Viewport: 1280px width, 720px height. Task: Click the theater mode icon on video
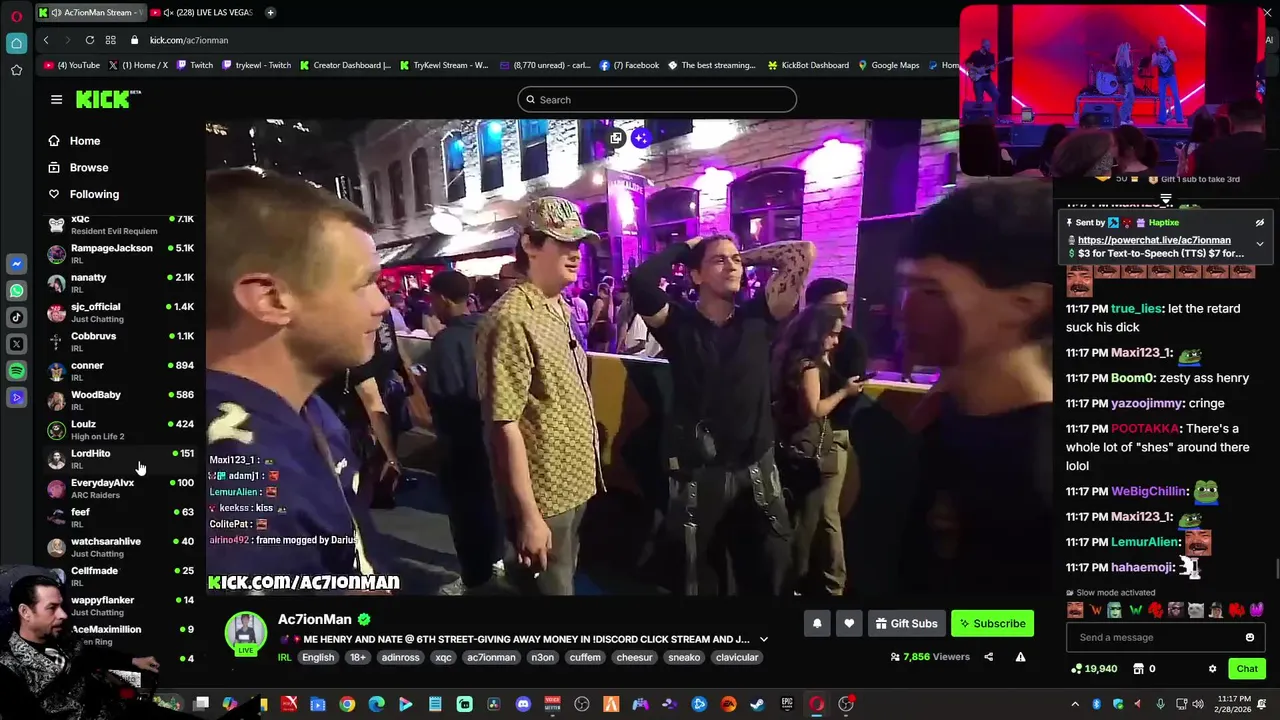pyautogui.click(x=616, y=138)
